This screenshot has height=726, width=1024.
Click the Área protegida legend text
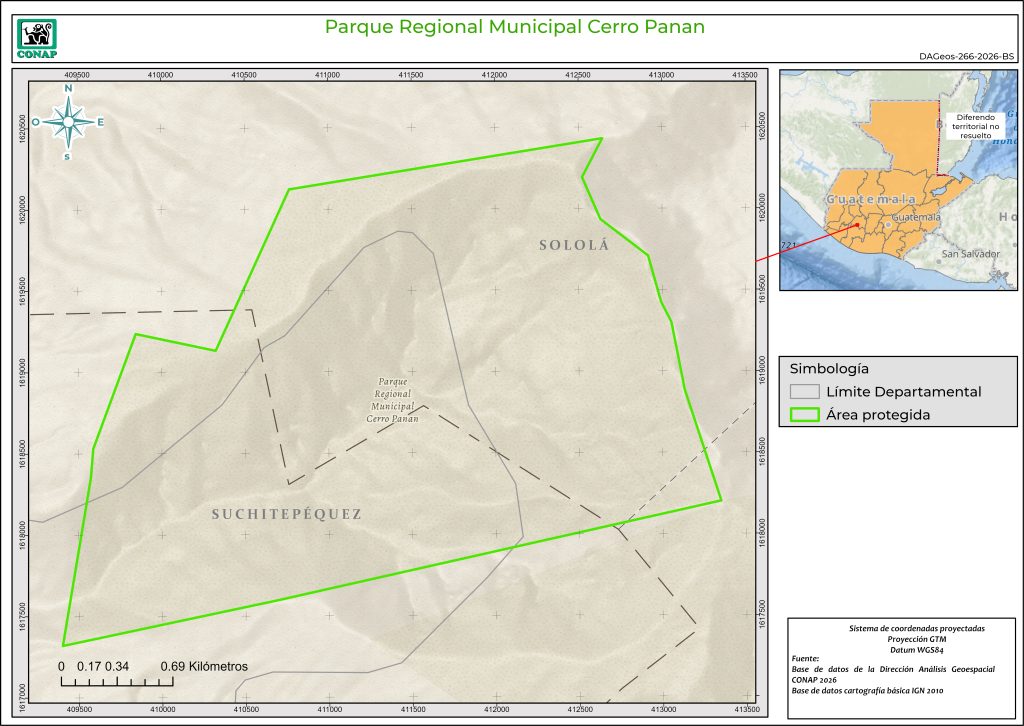tap(878, 415)
